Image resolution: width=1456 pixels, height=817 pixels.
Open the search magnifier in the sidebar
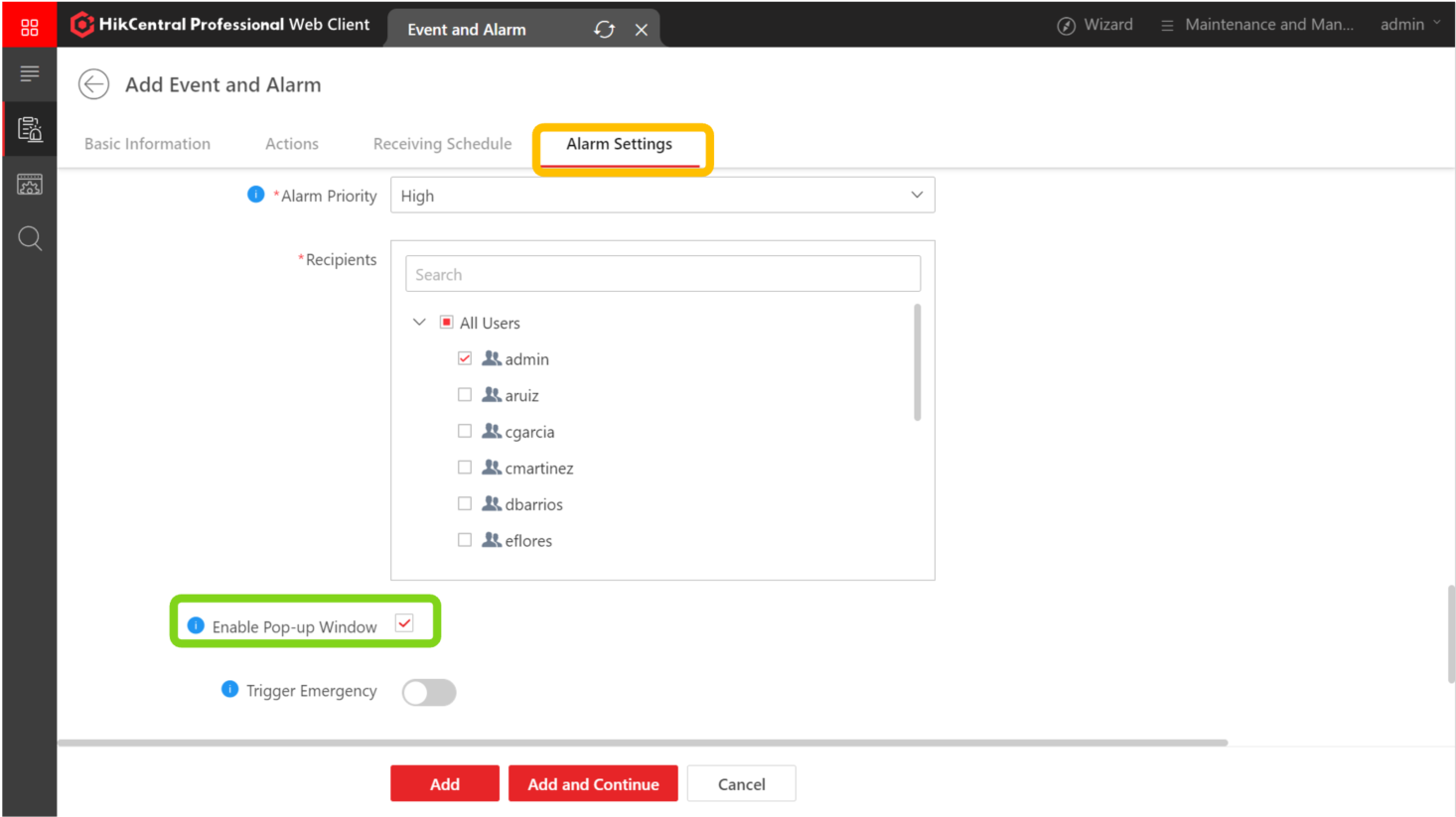point(30,238)
